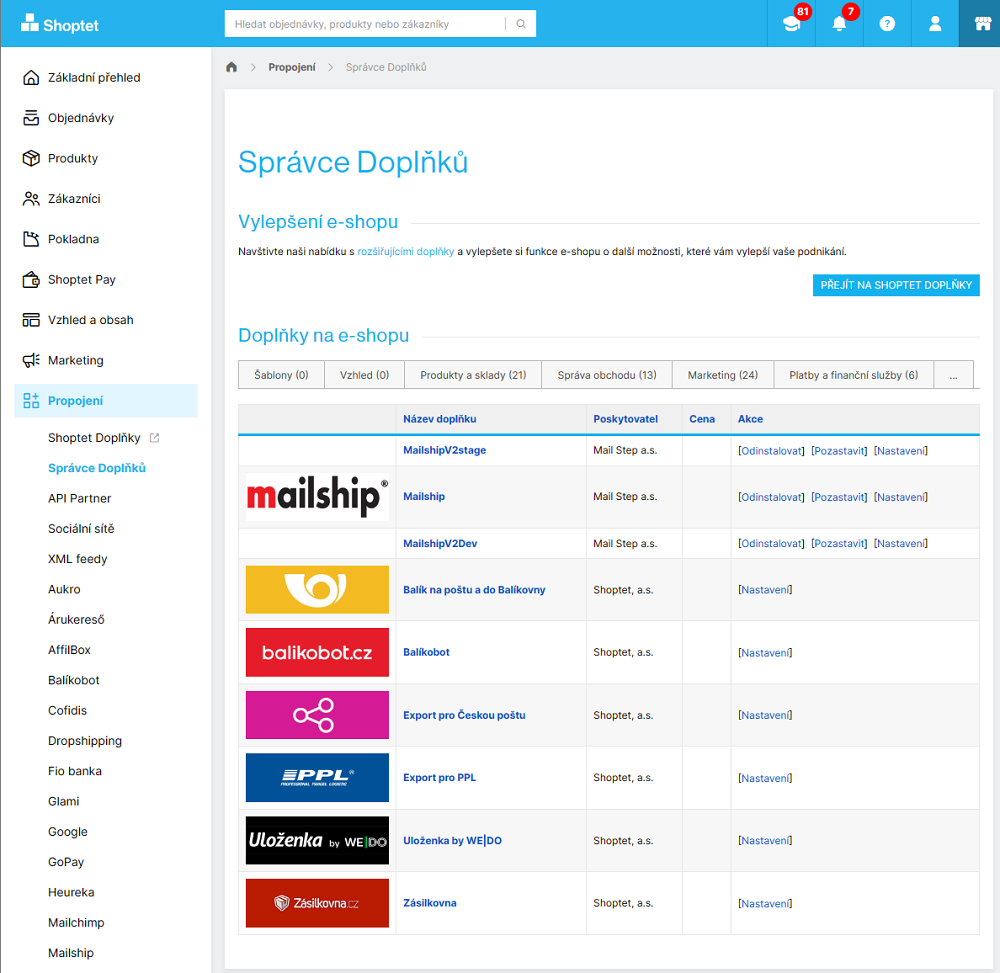Click the search magnifier icon
This screenshot has height=973, width=1000.
(520, 24)
